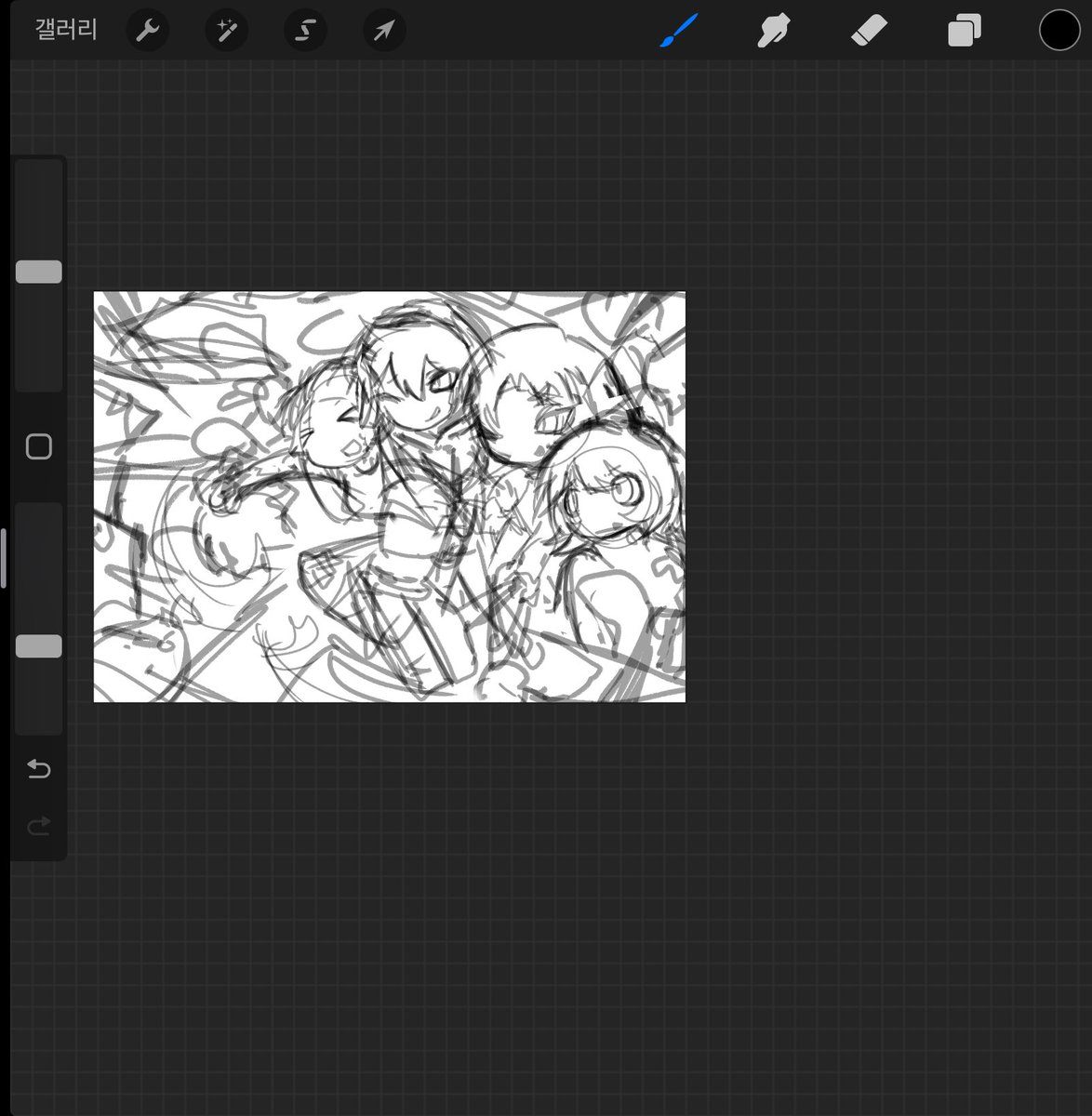Image resolution: width=1092 pixels, height=1116 pixels.
Task: Open eraser brush options by re-tapping Eraser
Action: [869, 30]
